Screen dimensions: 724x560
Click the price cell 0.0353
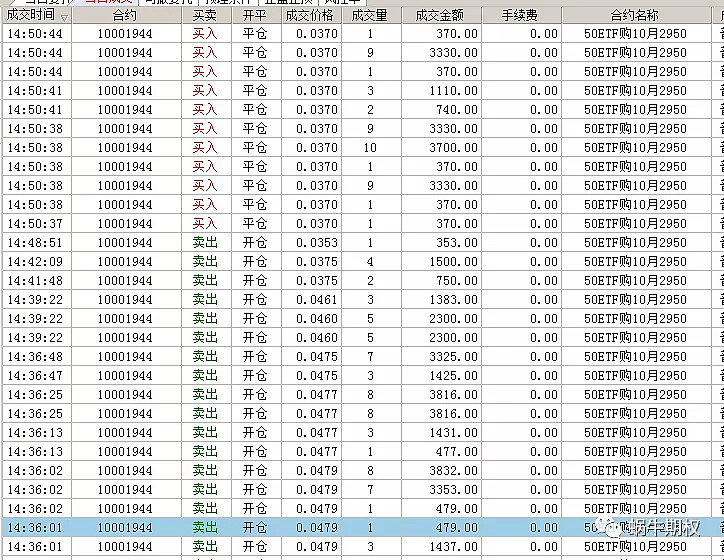317,243
